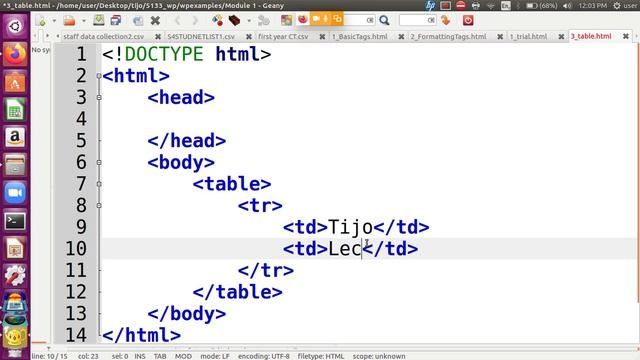This screenshot has width=640, height=360.
Task: Open Terminal from the dock
Action: (x=15, y=220)
